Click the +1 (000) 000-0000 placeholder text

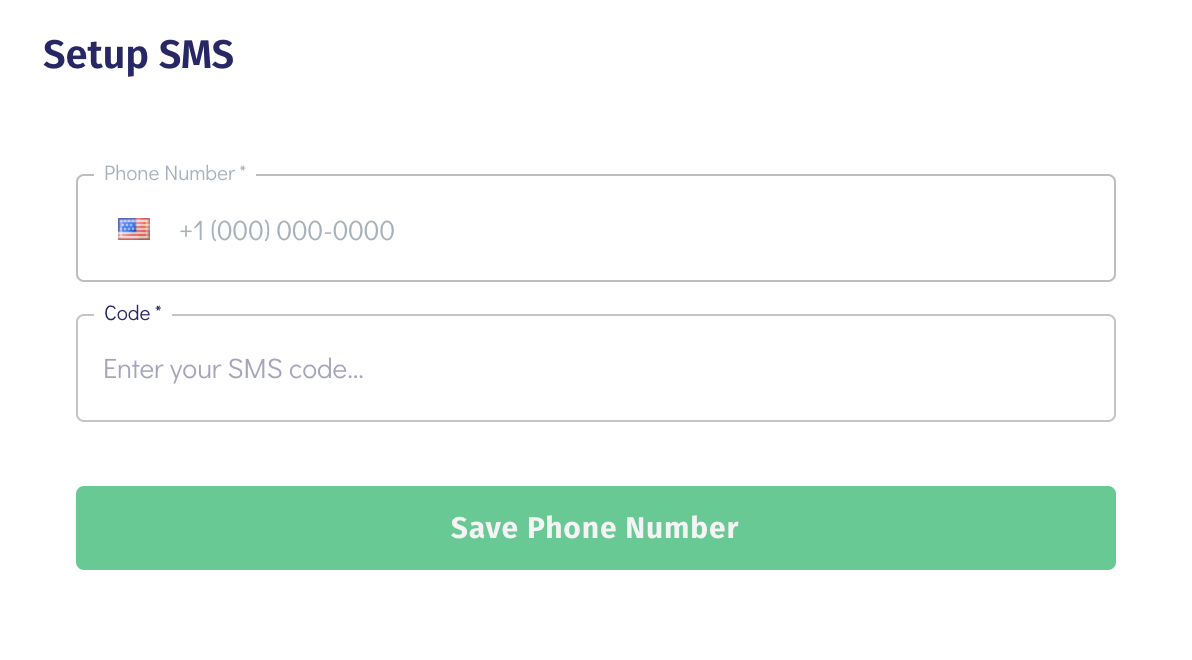[x=287, y=231]
